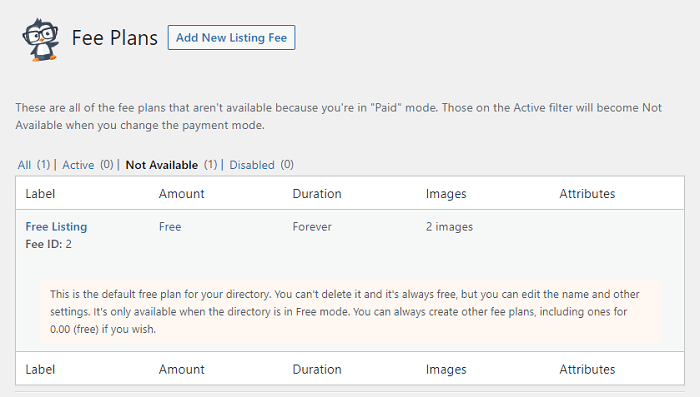Select the Not Available filter
Screen dimensions: 700x397
point(162,165)
